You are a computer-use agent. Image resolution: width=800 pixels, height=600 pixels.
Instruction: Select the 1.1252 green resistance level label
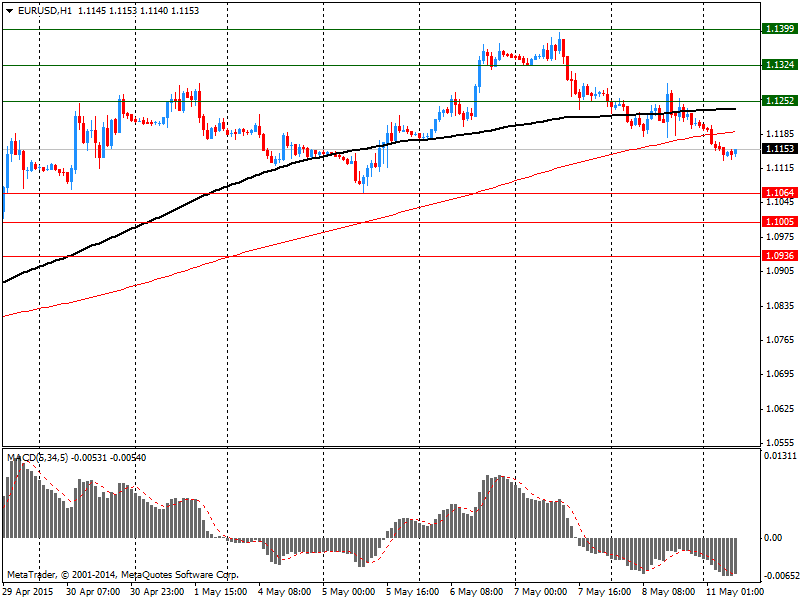[x=780, y=101]
